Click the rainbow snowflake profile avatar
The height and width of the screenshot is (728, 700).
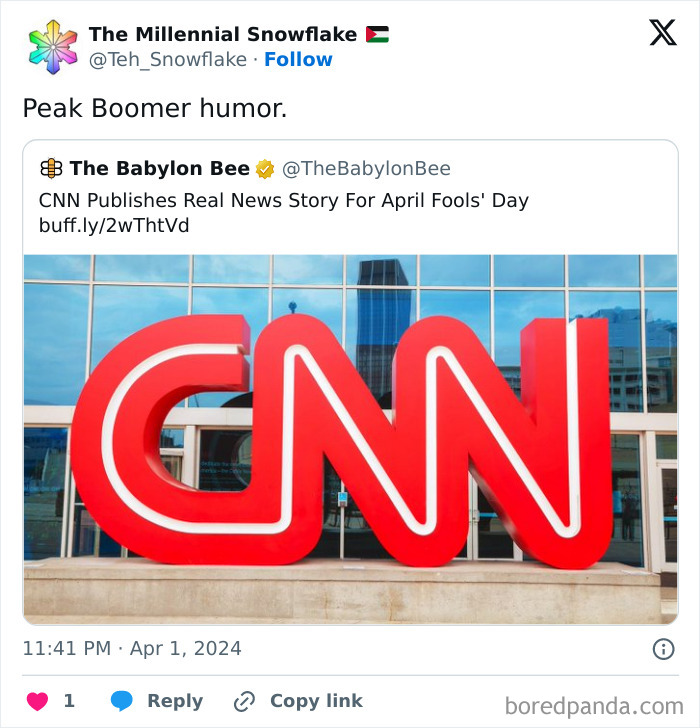(x=53, y=47)
